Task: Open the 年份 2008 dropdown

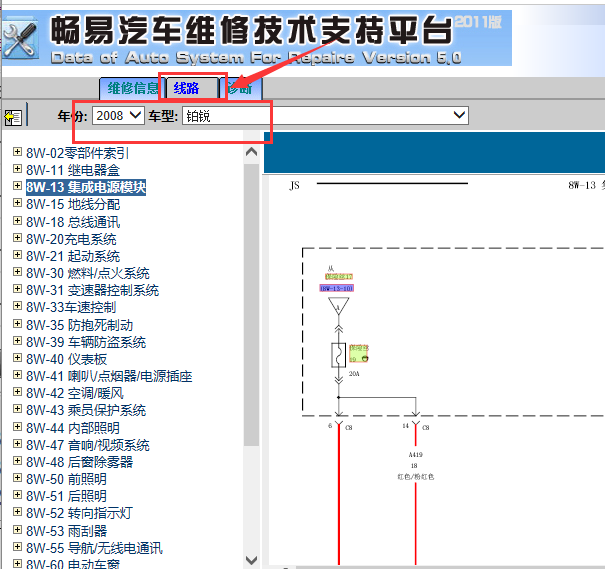Action: (x=118, y=115)
